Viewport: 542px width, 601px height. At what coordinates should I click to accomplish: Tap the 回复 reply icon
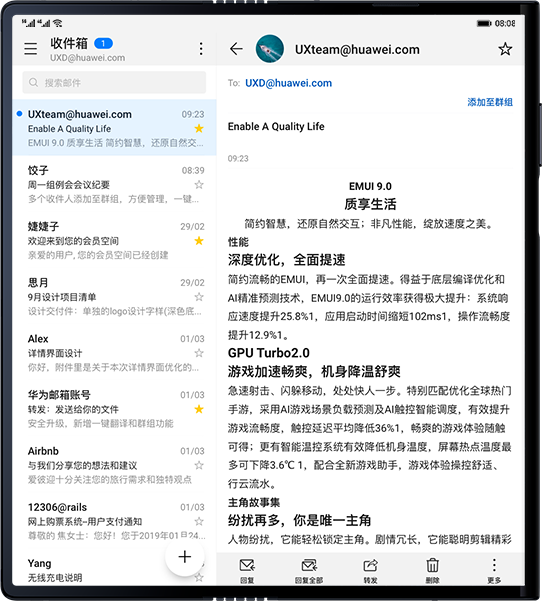(x=247, y=570)
